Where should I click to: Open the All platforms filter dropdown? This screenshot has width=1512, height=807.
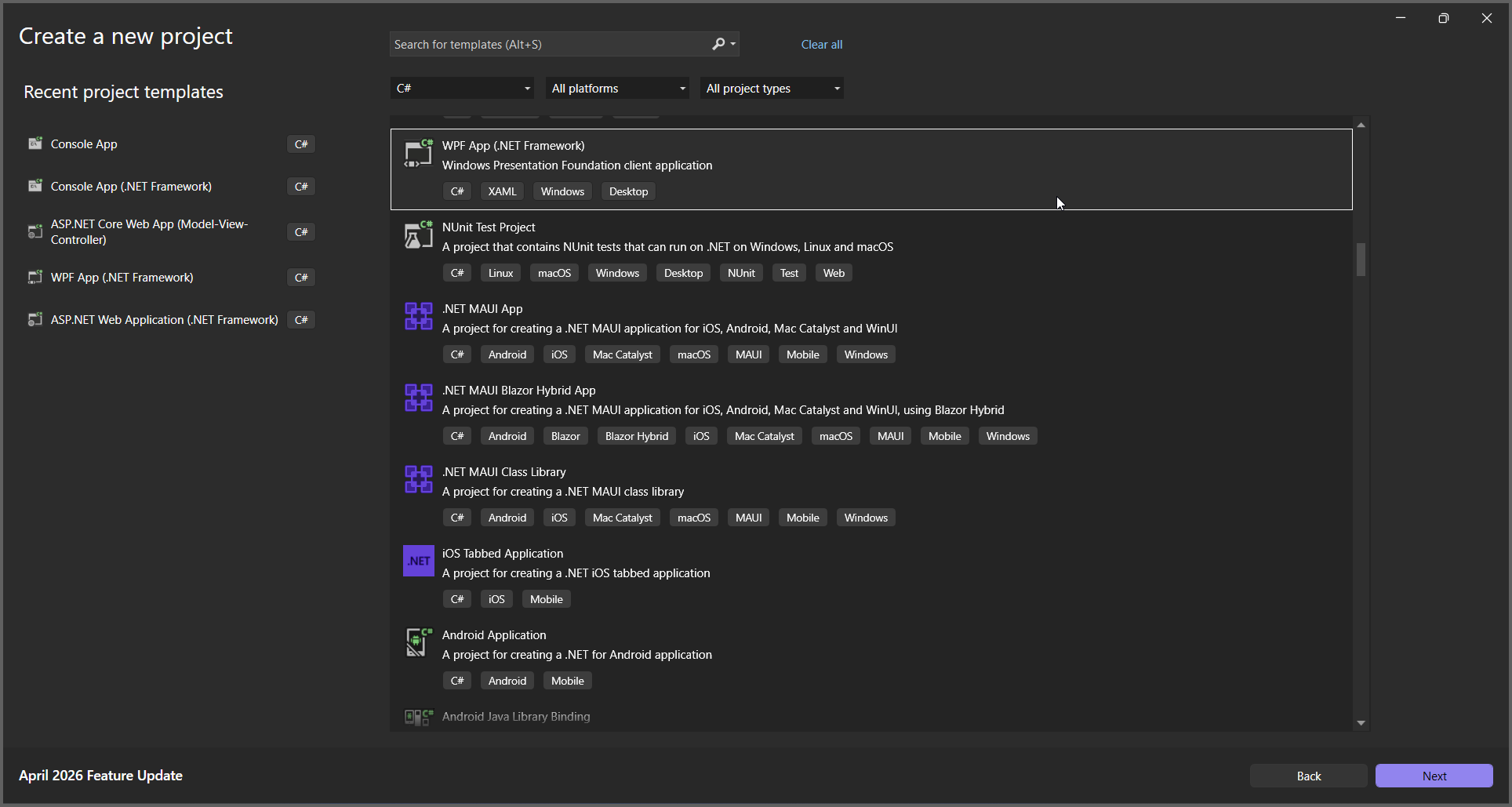617,88
